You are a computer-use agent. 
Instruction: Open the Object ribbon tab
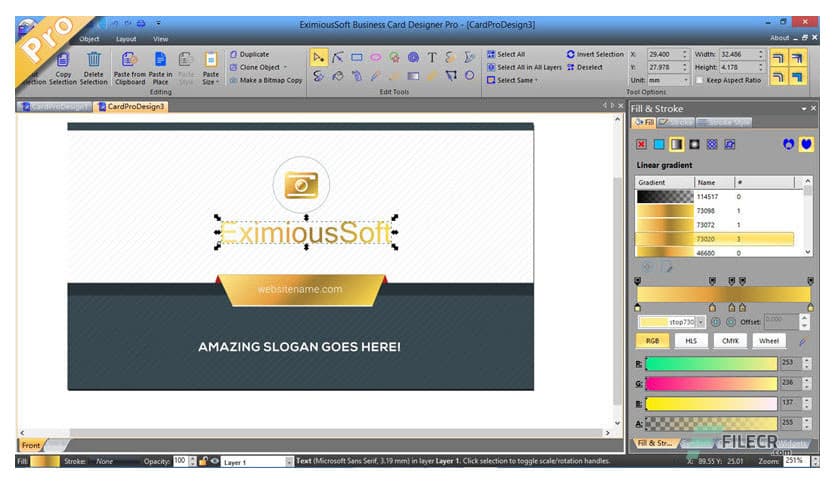pyautogui.click(x=89, y=39)
